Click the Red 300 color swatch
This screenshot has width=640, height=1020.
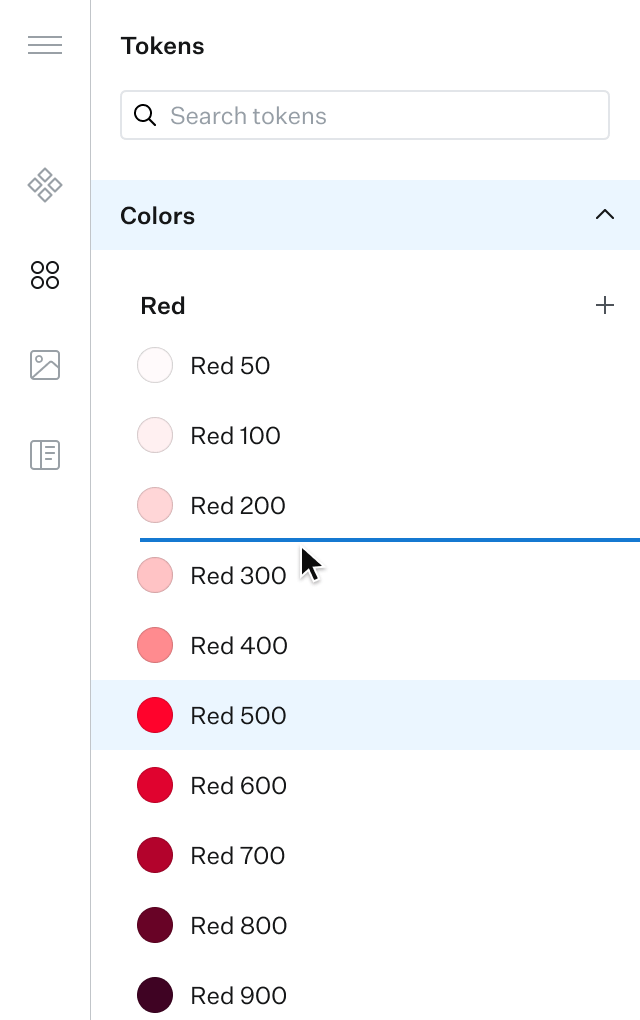[x=155, y=575]
